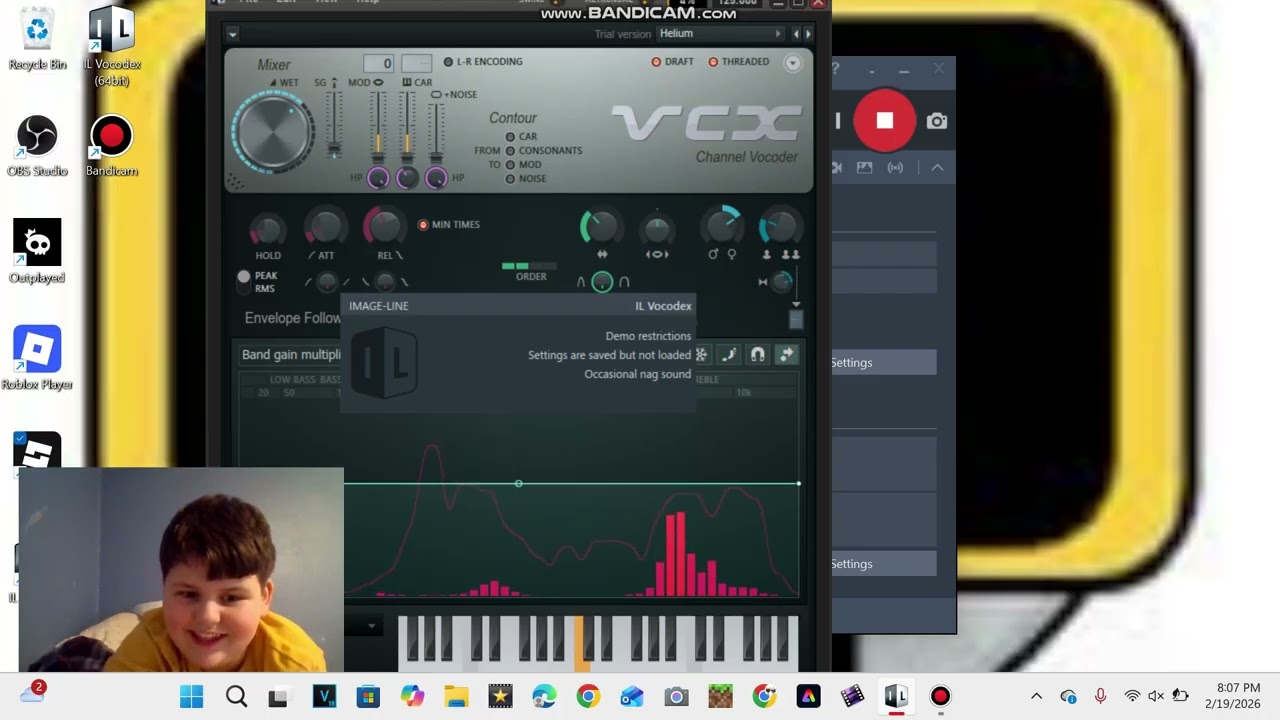Open Windows Start menu
The image size is (1280, 720).
coord(191,696)
